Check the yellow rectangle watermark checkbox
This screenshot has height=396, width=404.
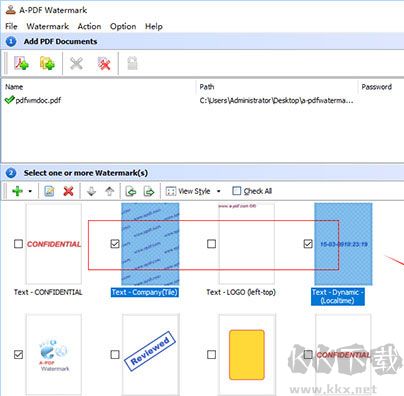(211, 355)
